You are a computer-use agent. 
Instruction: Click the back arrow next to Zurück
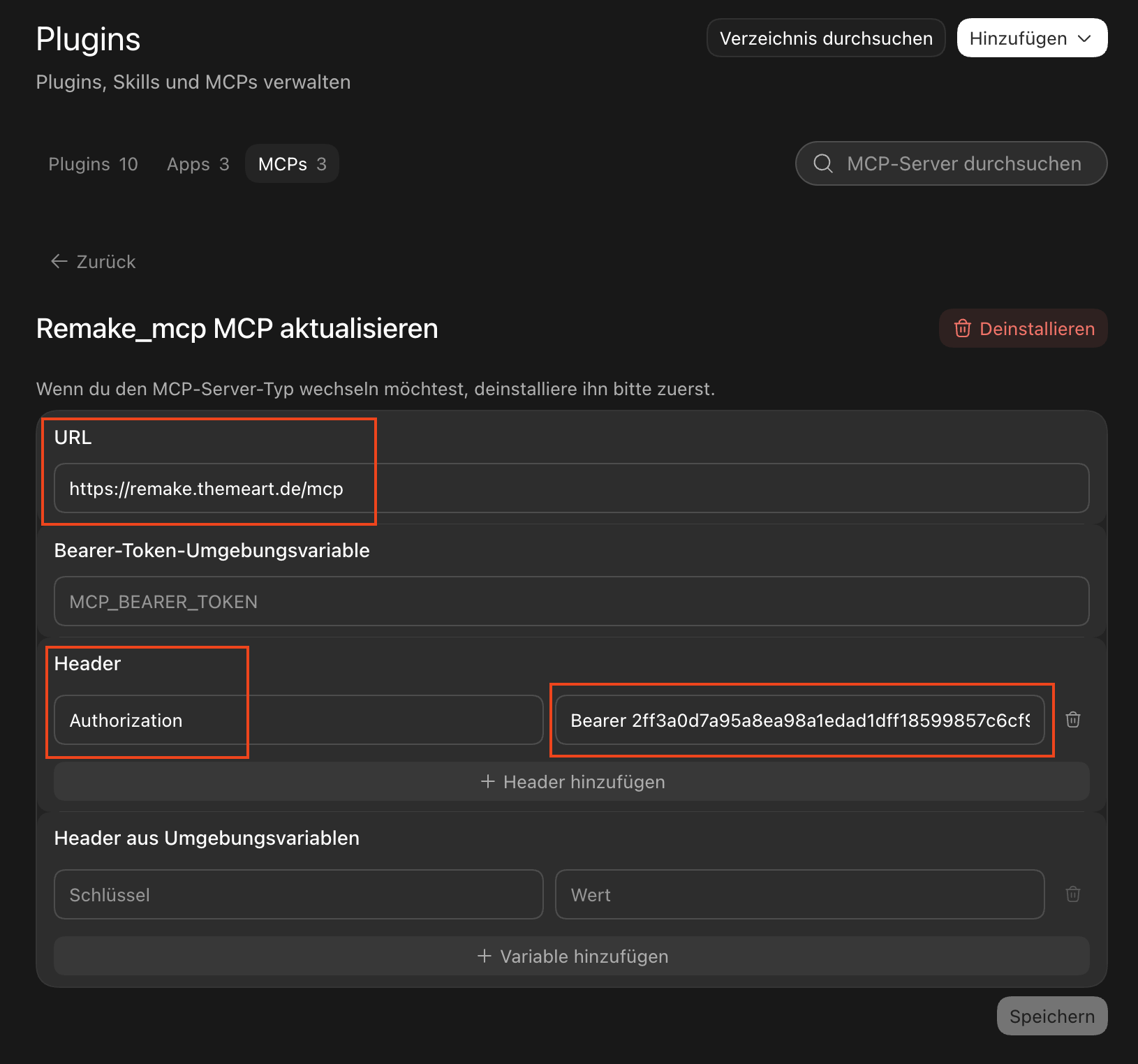pos(59,261)
